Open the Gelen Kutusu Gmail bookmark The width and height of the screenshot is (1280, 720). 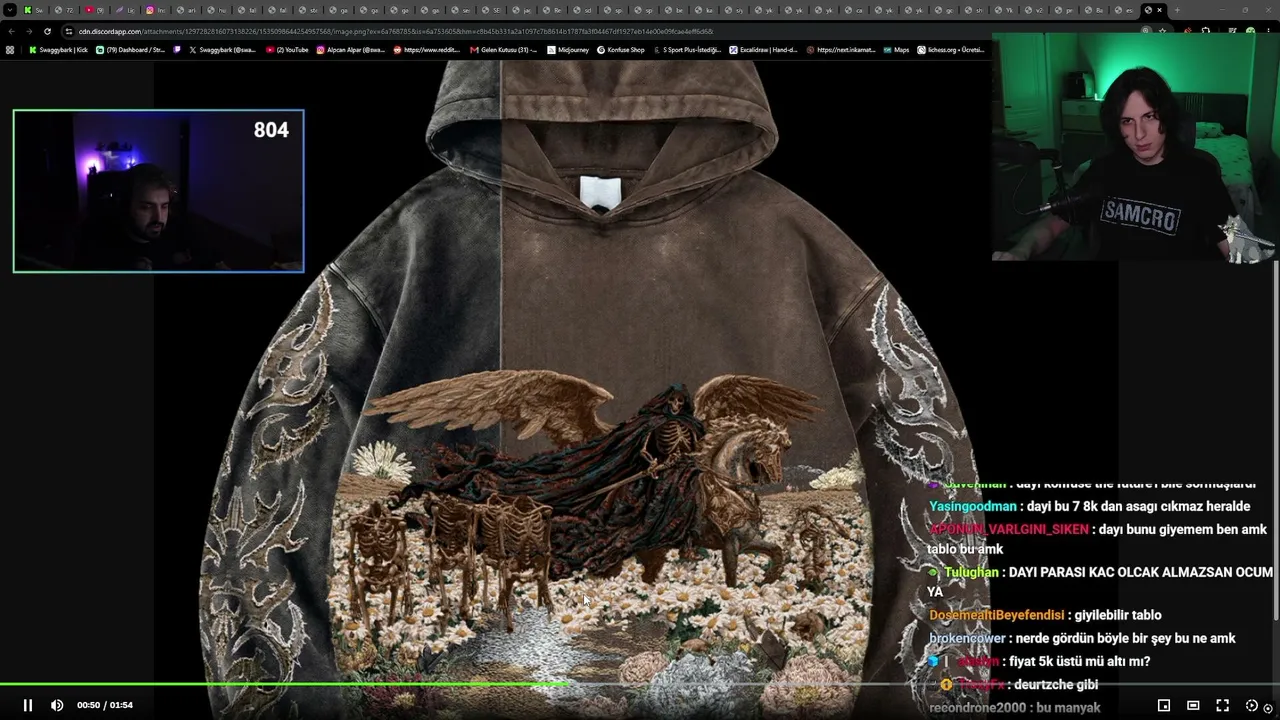coord(503,50)
